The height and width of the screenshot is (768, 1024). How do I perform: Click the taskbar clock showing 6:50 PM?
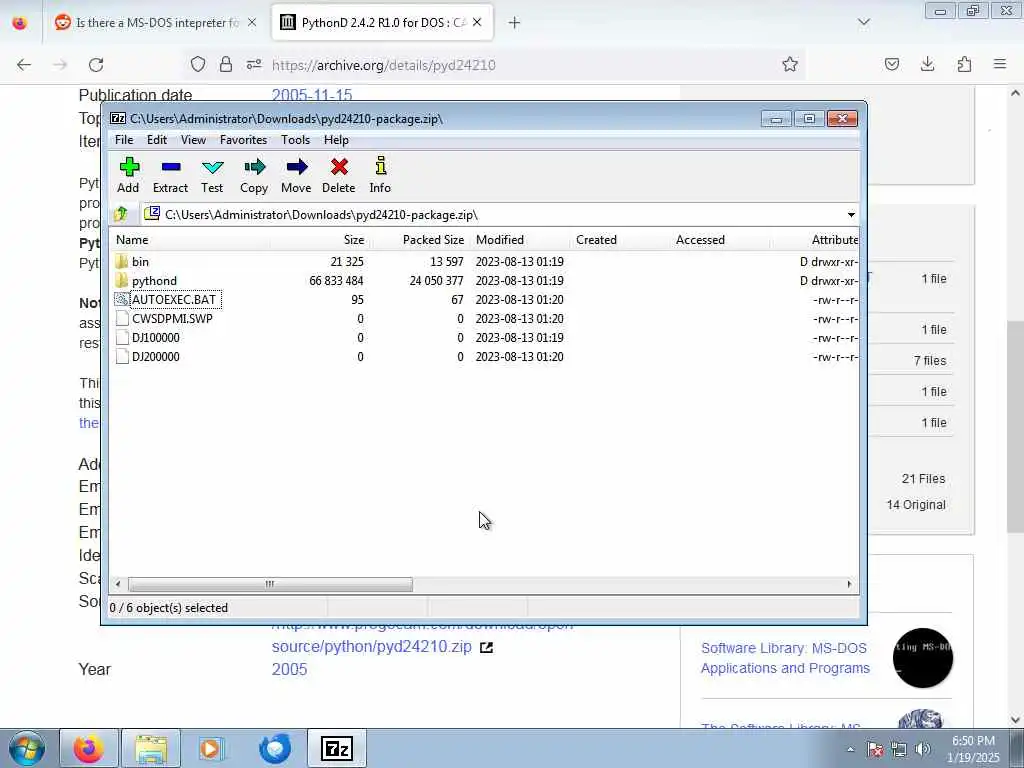tap(974, 749)
